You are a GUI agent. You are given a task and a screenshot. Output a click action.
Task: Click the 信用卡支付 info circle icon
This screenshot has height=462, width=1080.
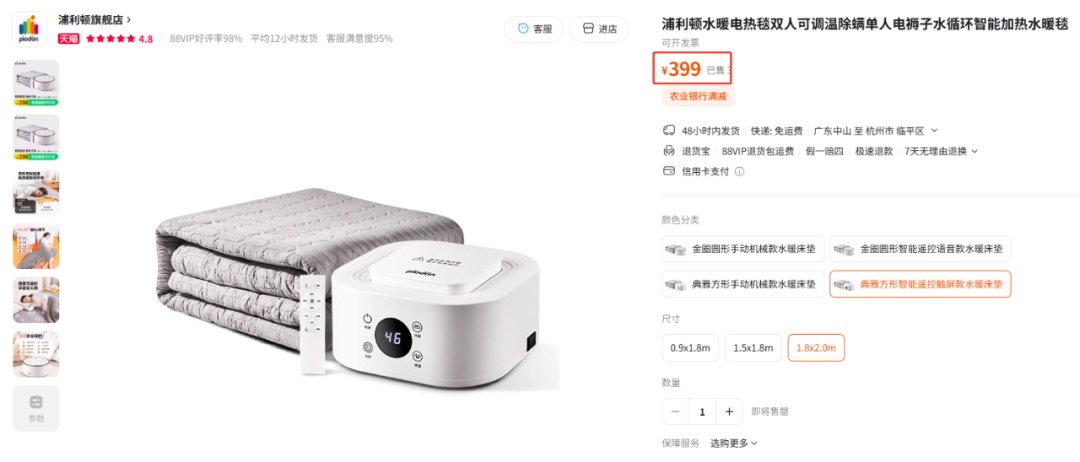[x=739, y=171]
